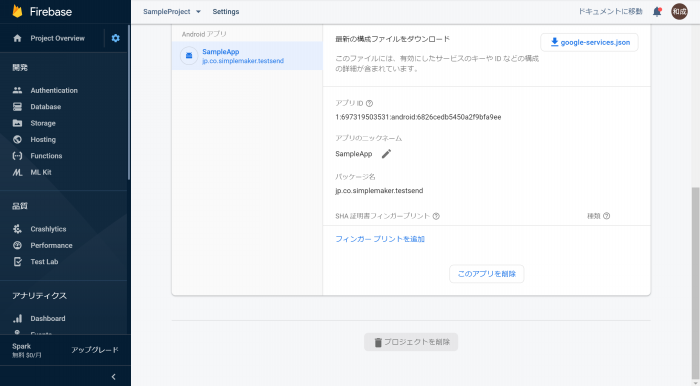Click the Spark plan label

pyautogui.click(x=22, y=346)
